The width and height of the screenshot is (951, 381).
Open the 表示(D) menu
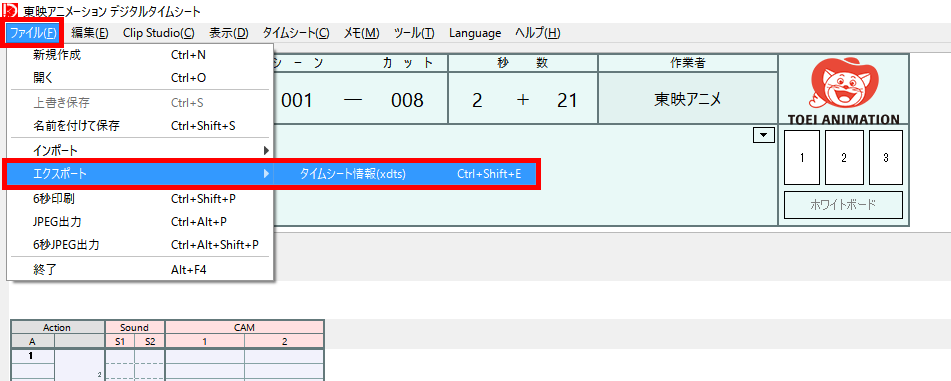tap(229, 33)
